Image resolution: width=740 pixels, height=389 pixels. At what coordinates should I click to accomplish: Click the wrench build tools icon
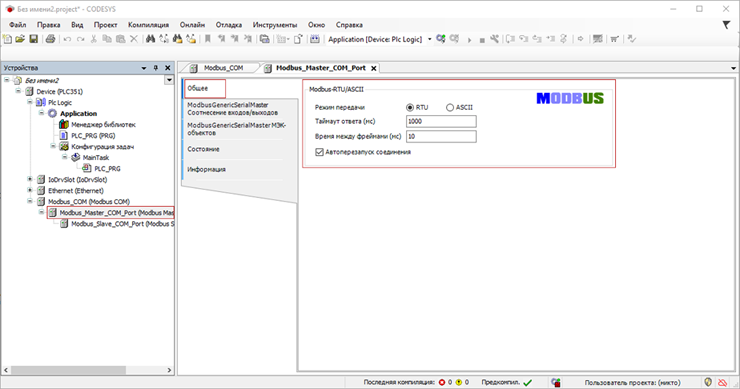pyautogui.click(x=494, y=39)
